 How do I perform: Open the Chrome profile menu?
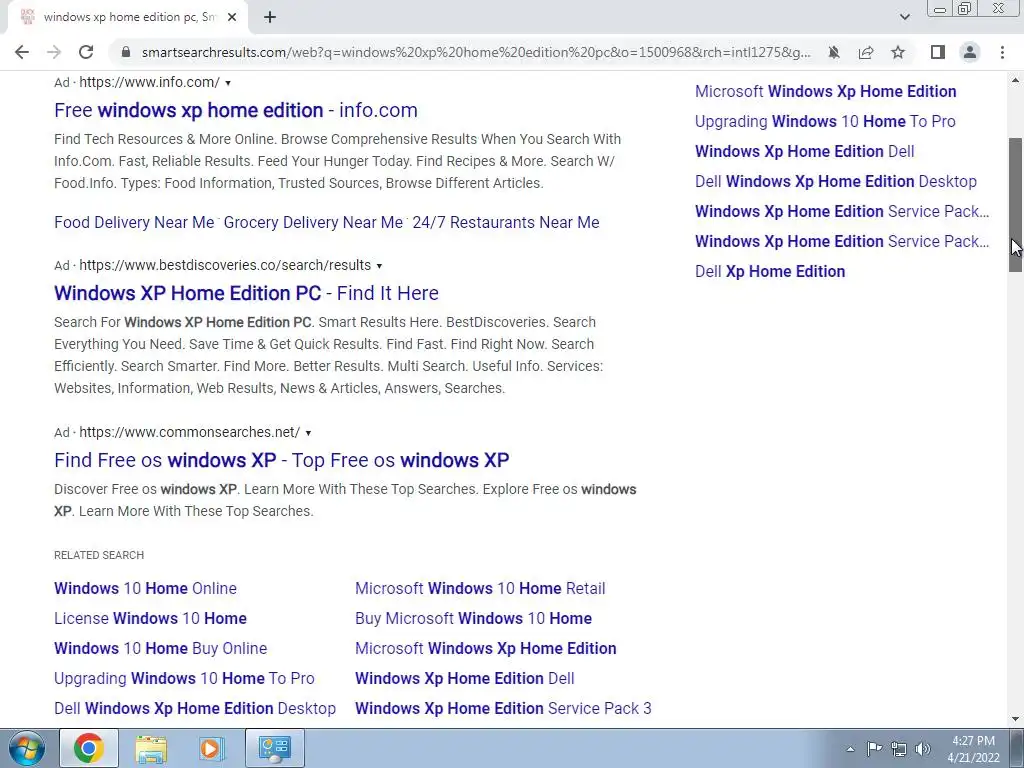[970, 52]
